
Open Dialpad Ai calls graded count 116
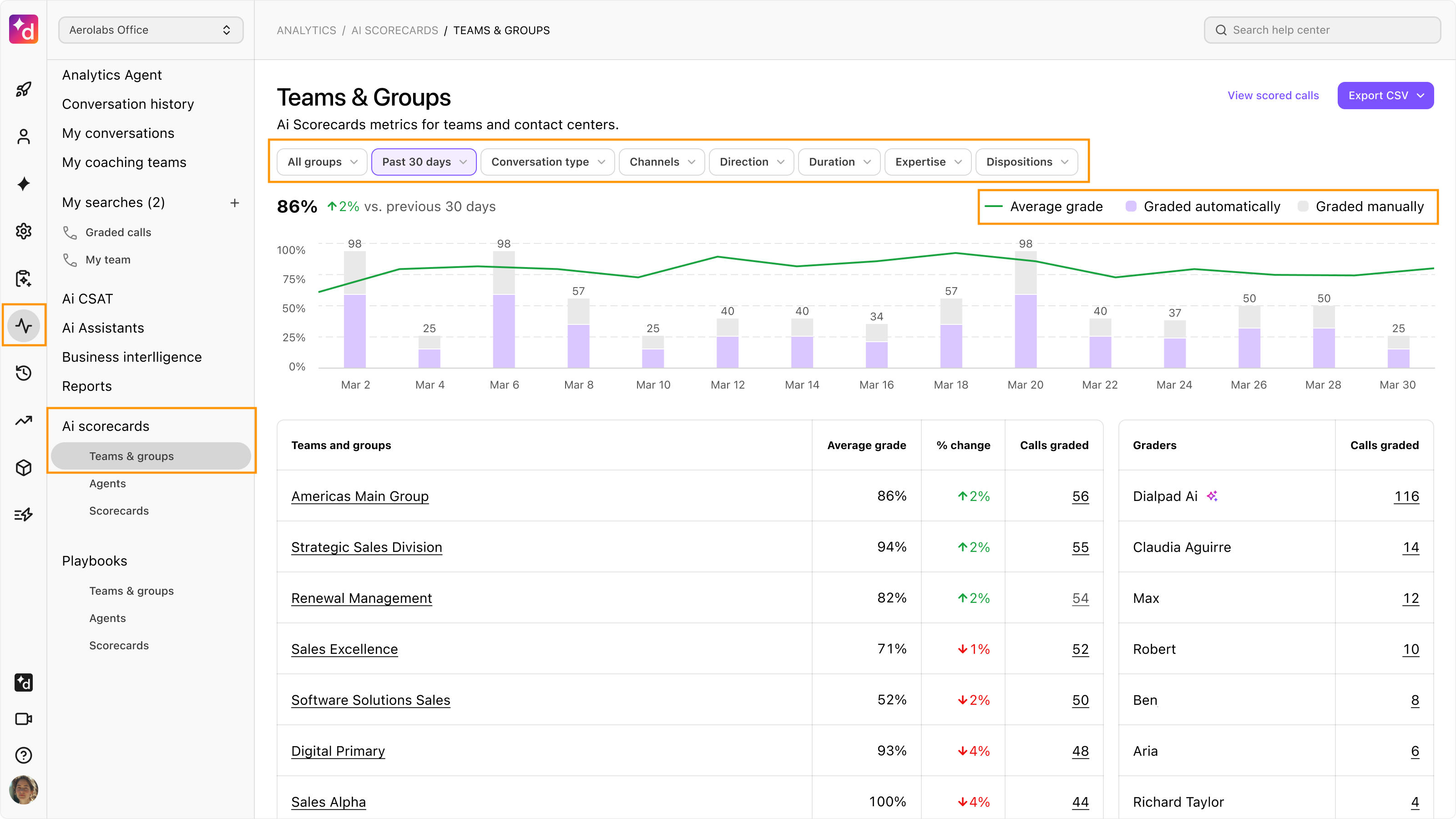pyautogui.click(x=1406, y=496)
